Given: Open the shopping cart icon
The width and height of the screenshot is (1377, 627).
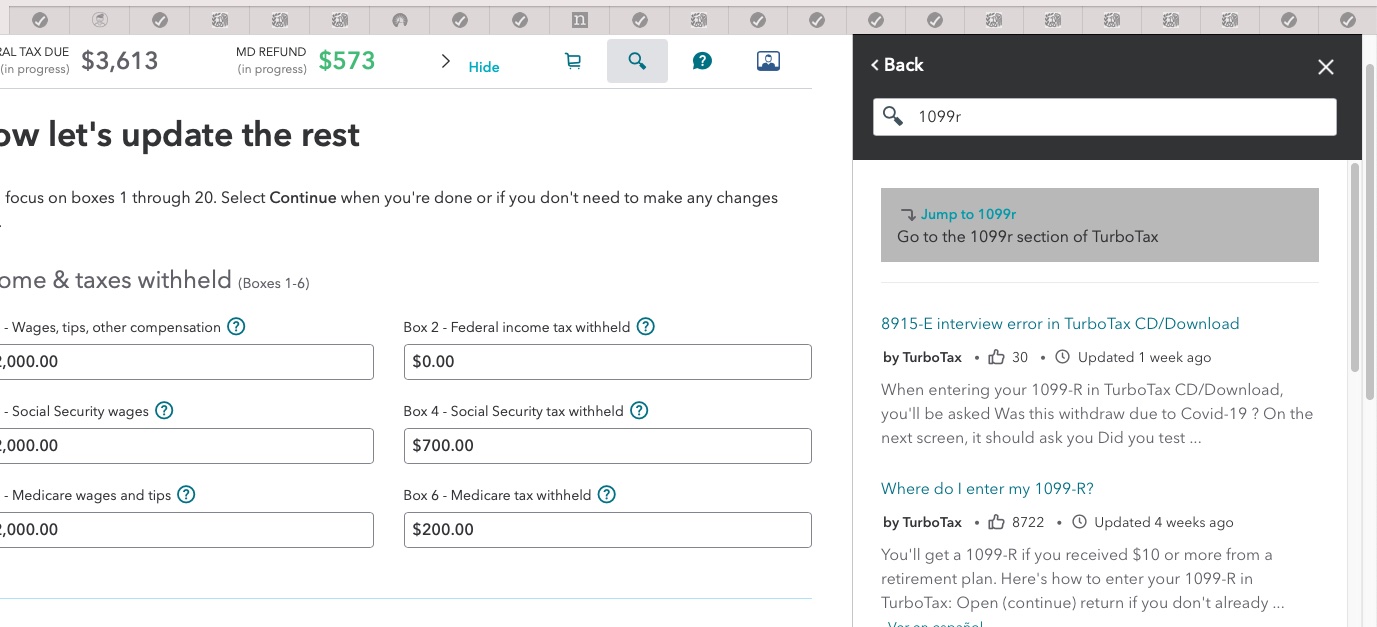Looking at the screenshot, I should click(x=573, y=61).
